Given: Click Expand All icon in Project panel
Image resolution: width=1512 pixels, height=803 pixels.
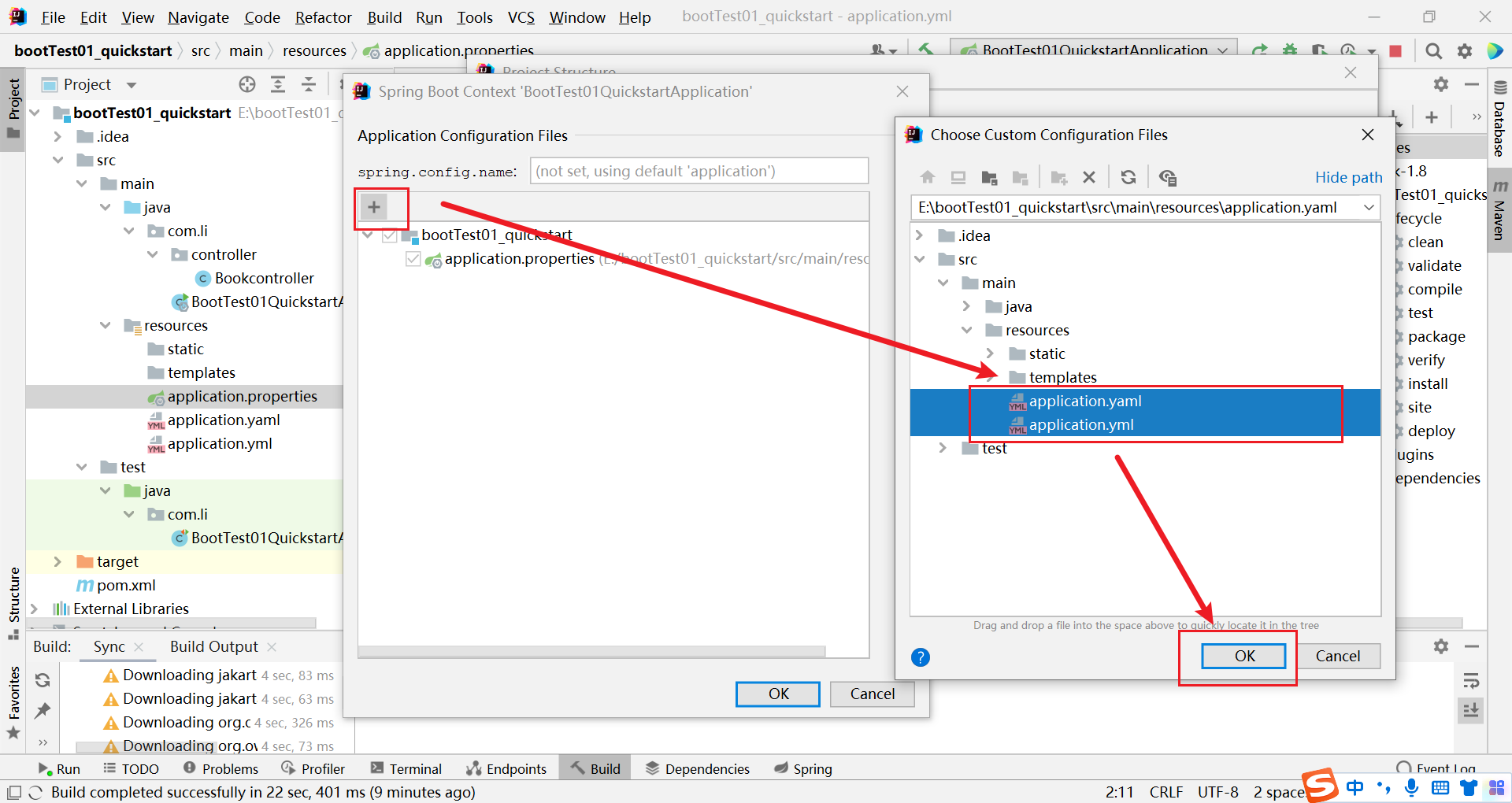Looking at the screenshot, I should click(x=278, y=84).
